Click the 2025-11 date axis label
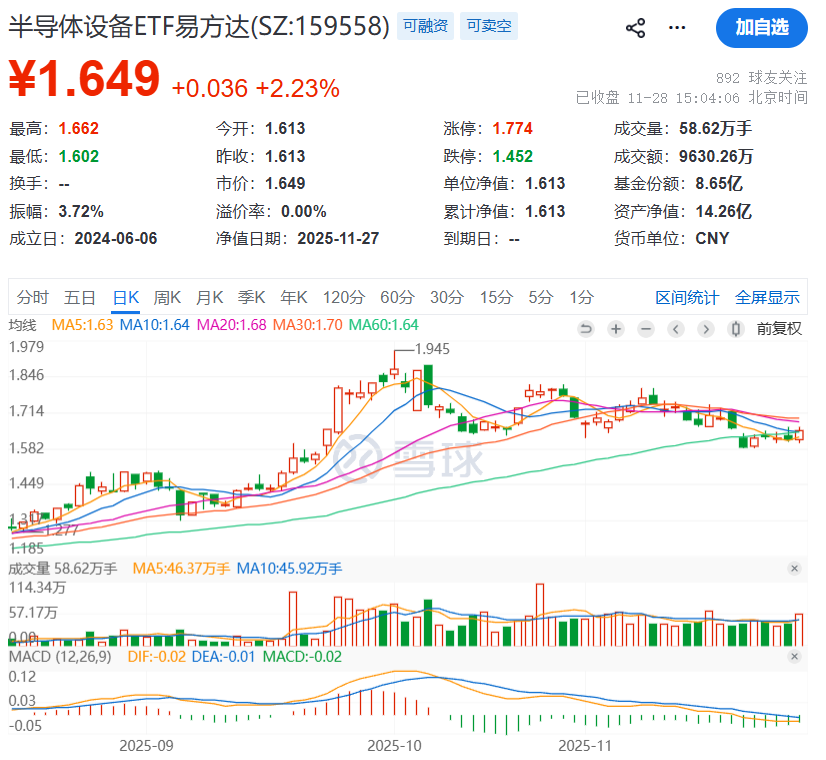Viewport: 826px width, 760px height. point(585,746)
